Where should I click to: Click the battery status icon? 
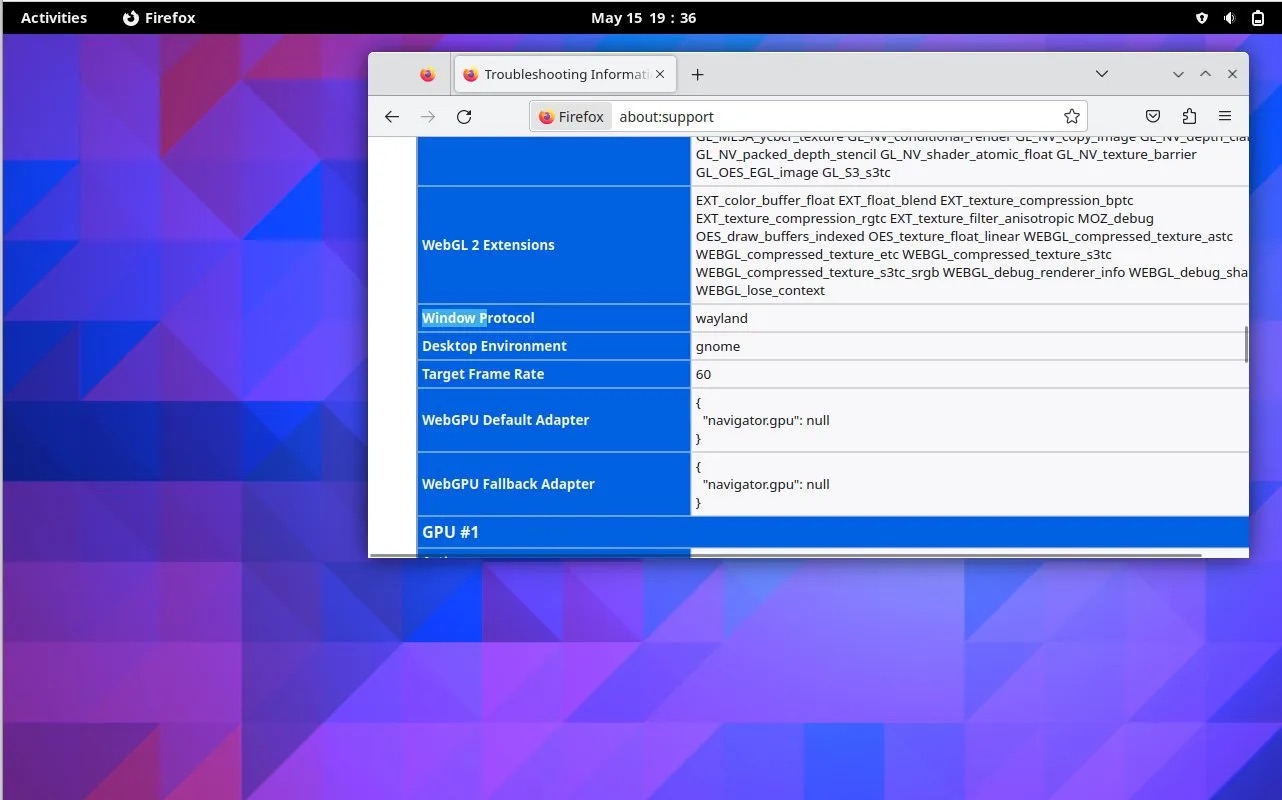point(1257,17)
